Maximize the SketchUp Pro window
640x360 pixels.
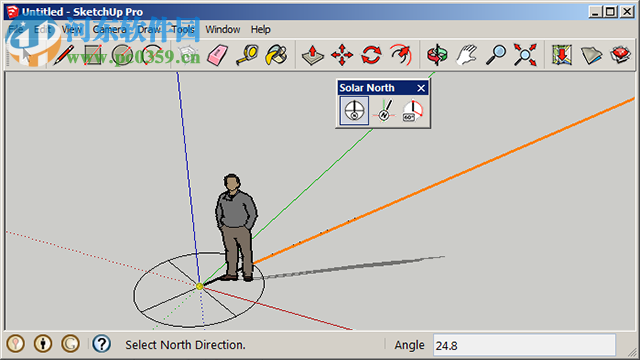coord(610,12)
